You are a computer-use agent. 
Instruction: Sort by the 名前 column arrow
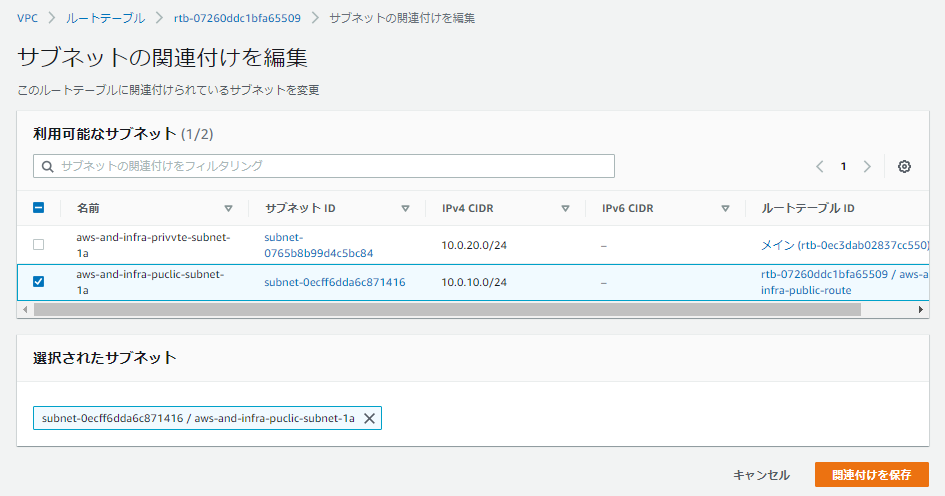tap(228, 208)
